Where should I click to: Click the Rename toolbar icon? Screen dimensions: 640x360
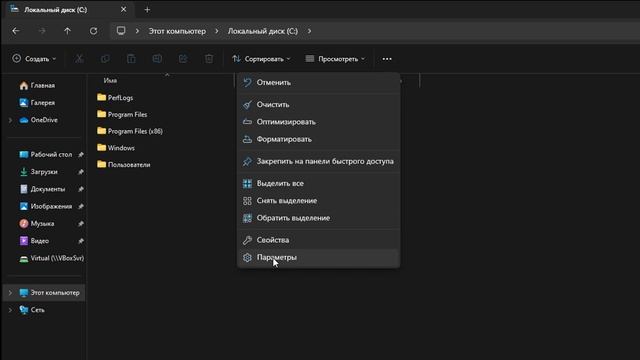tap(157, 59)
